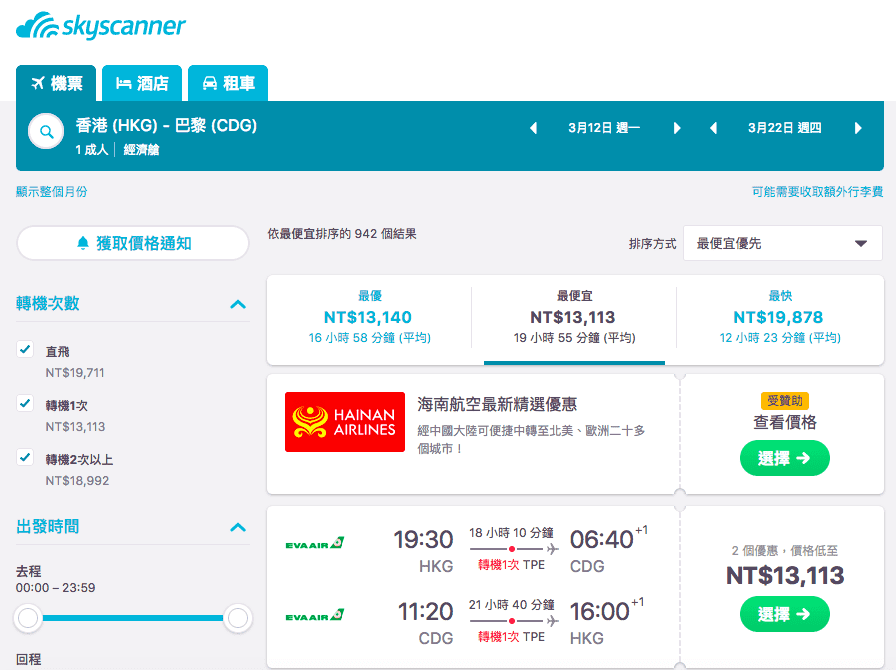Collapse the 轉機次數 stops section

click(238, 304)
